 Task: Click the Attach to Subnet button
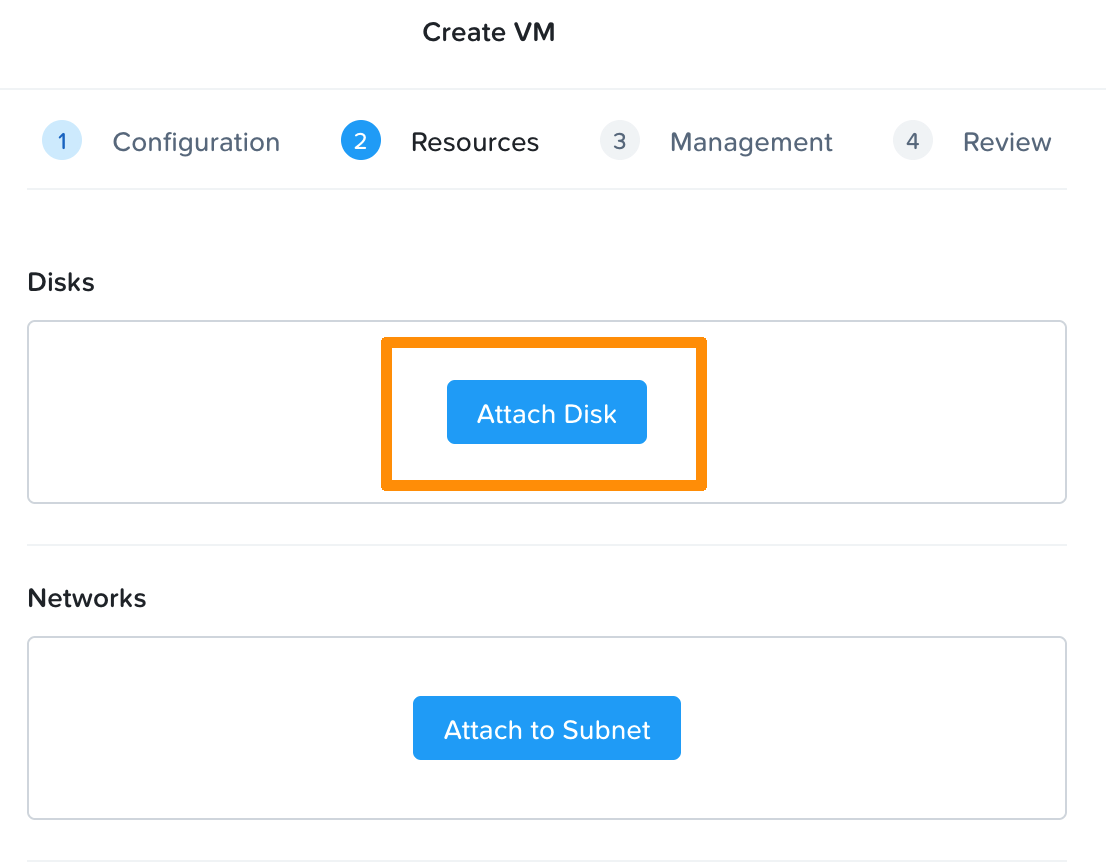coord(546,728)
